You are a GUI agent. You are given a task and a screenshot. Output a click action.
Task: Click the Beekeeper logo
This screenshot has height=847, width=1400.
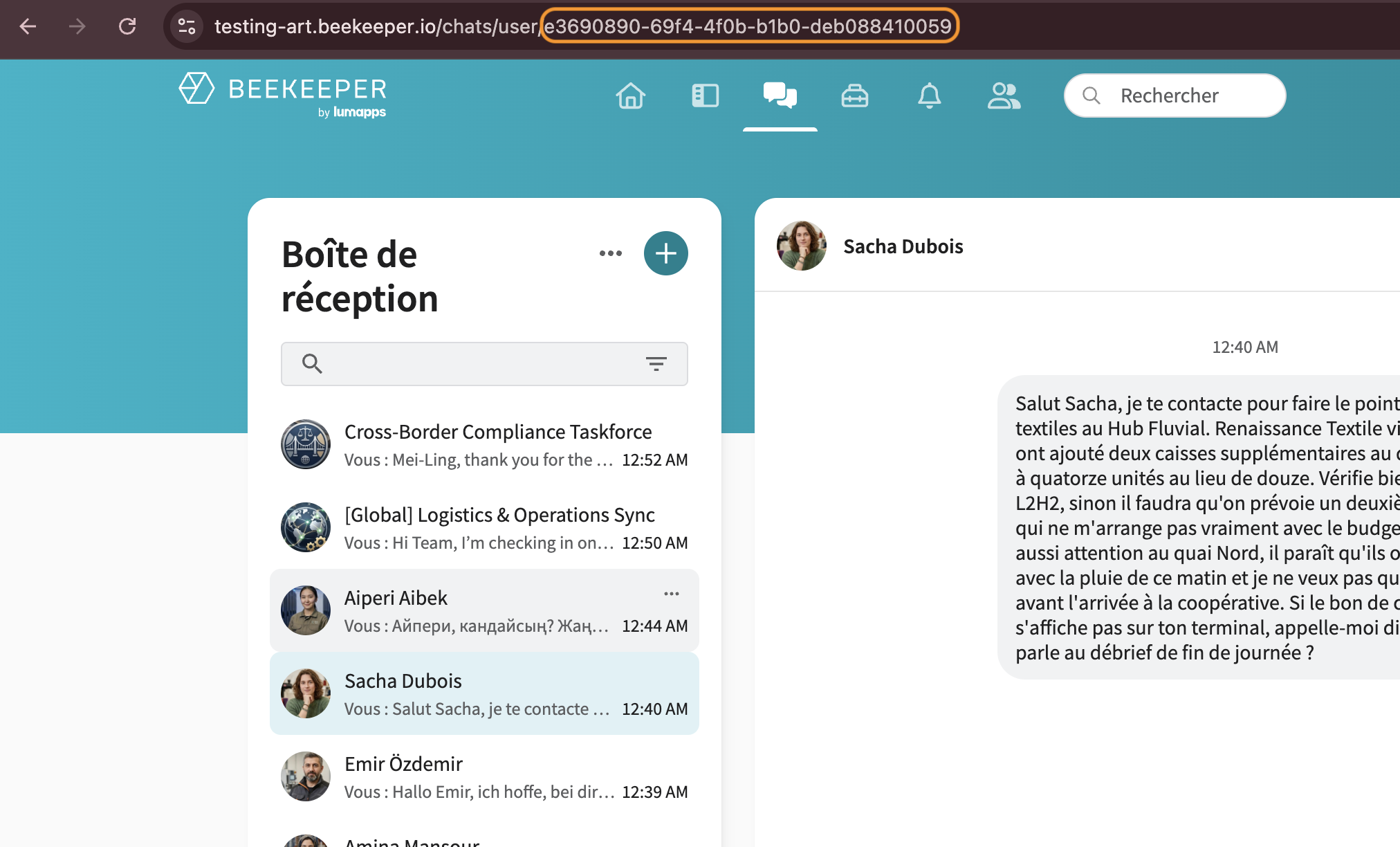(x=282, y=95)
